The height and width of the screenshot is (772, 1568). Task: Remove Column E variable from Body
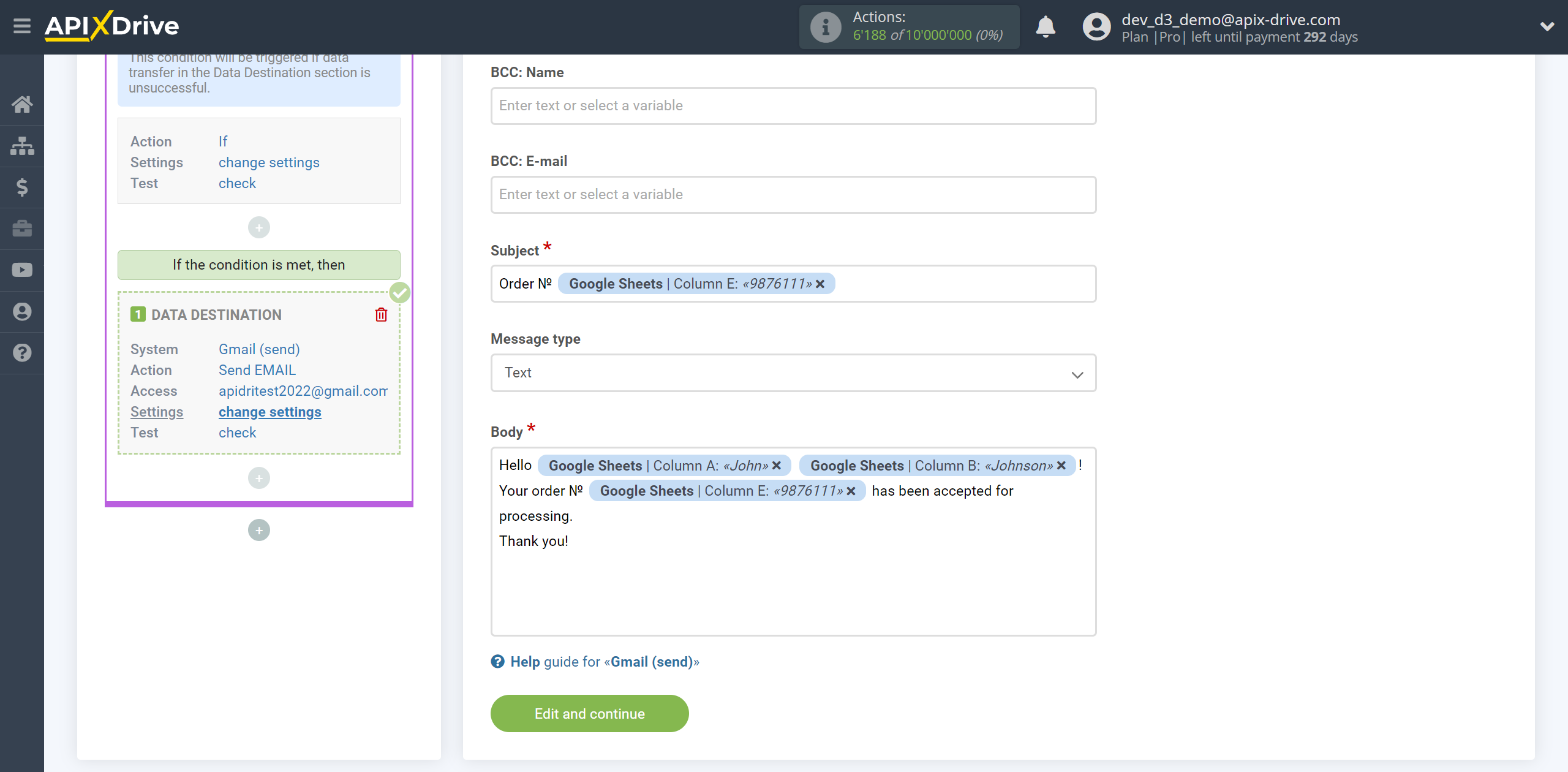pos(851,491)
